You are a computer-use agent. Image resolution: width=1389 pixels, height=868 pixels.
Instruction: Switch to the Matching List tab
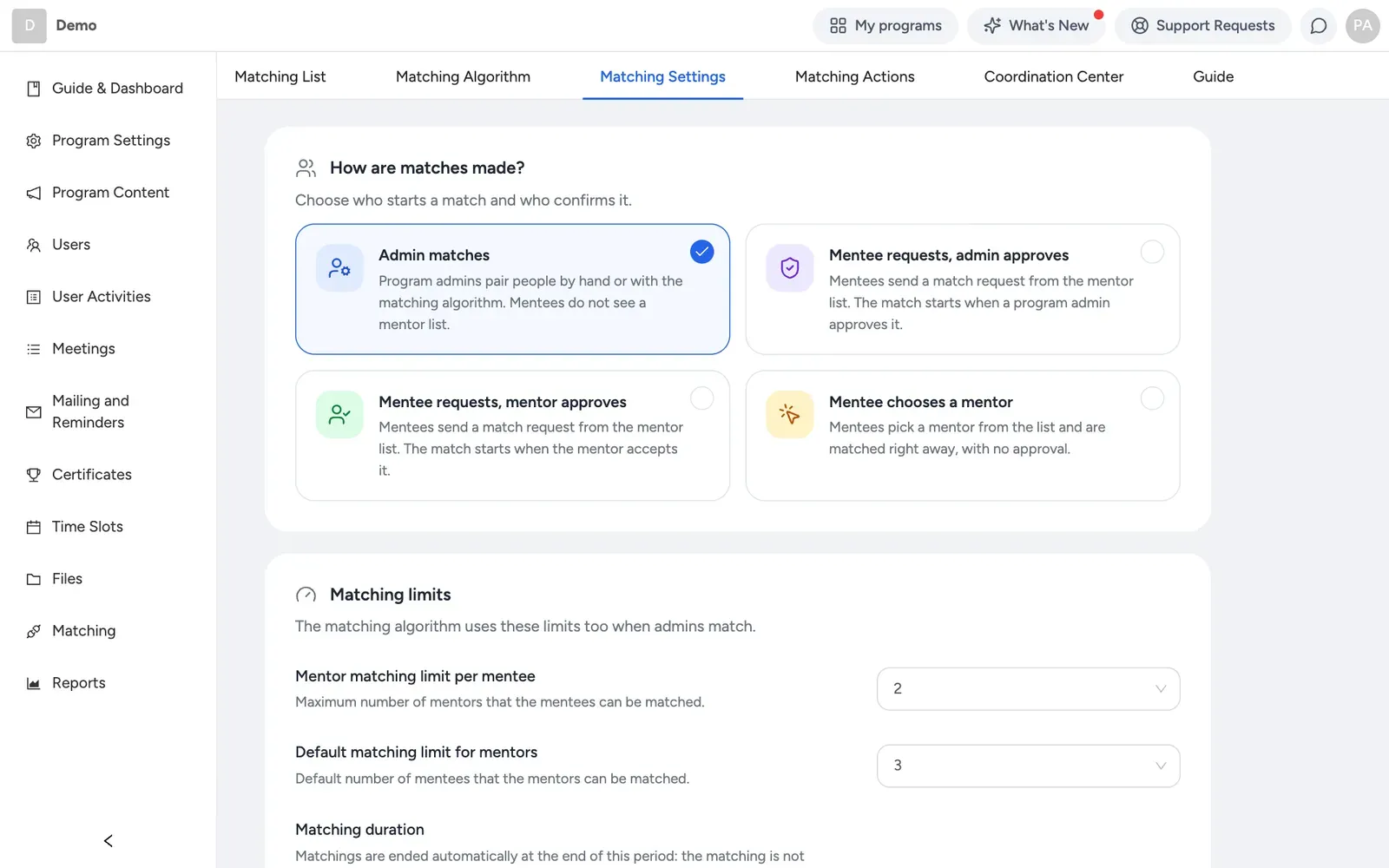(280, 76)
